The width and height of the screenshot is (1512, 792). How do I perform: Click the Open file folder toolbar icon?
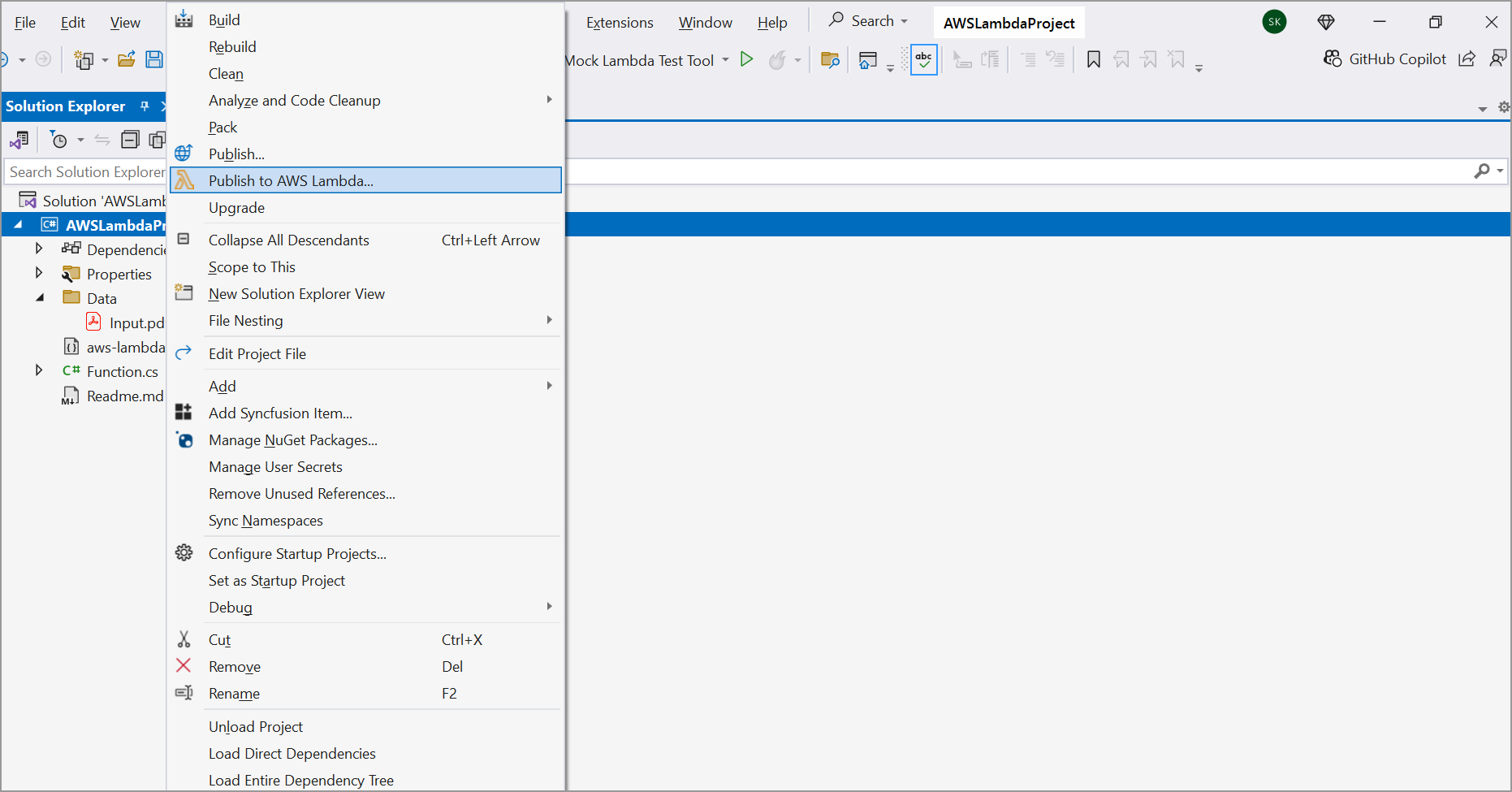pos(127,59)
